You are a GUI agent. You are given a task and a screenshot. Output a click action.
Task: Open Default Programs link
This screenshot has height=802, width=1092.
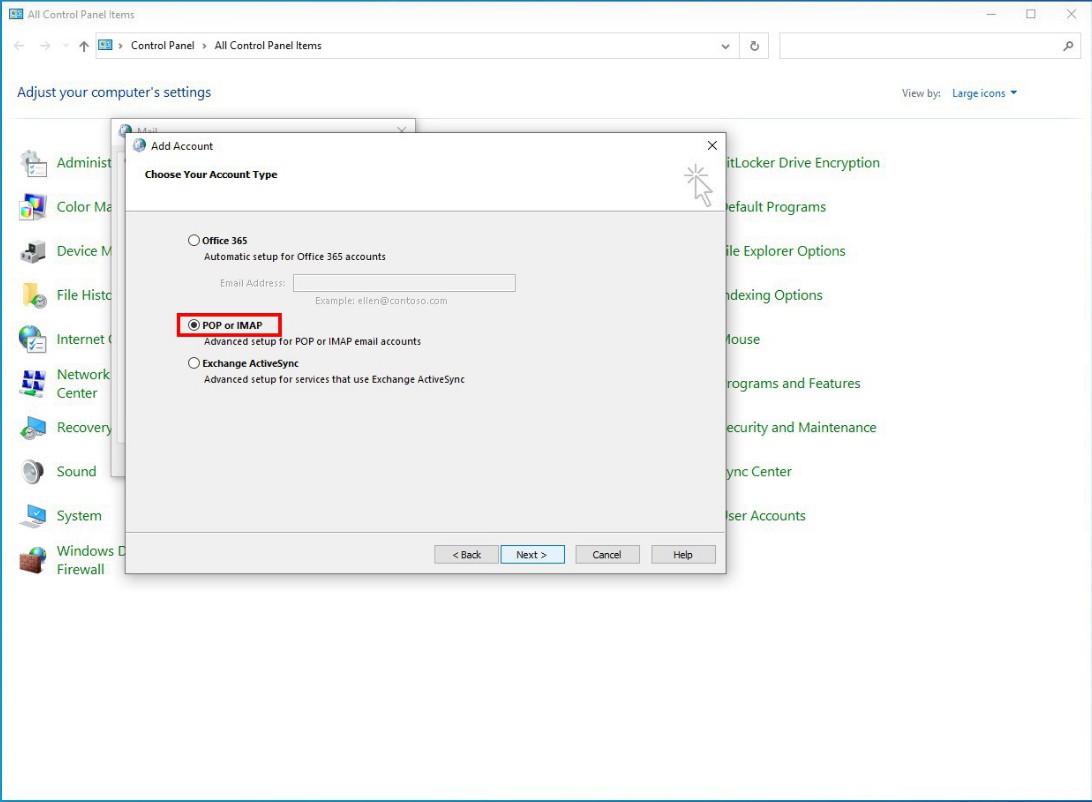pyautogui.click(x=776, y=207)
